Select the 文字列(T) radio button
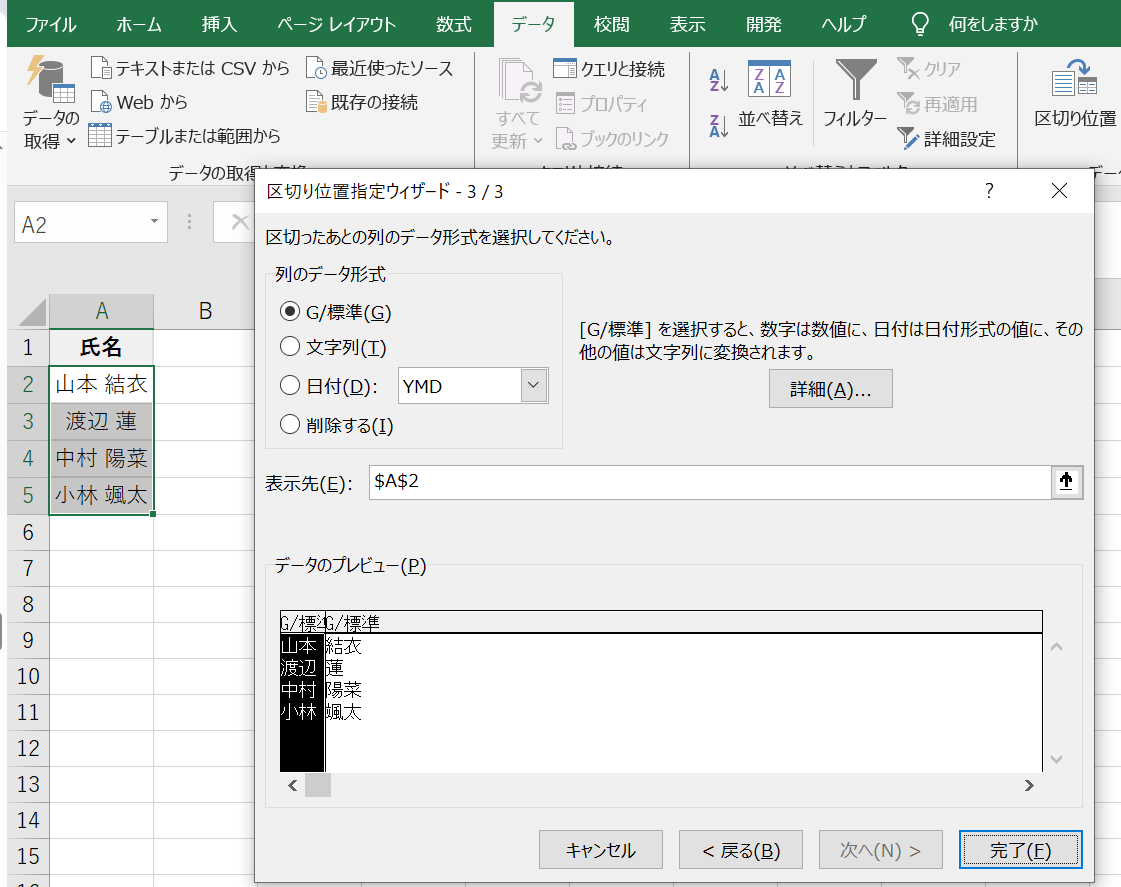 point(290,348)
